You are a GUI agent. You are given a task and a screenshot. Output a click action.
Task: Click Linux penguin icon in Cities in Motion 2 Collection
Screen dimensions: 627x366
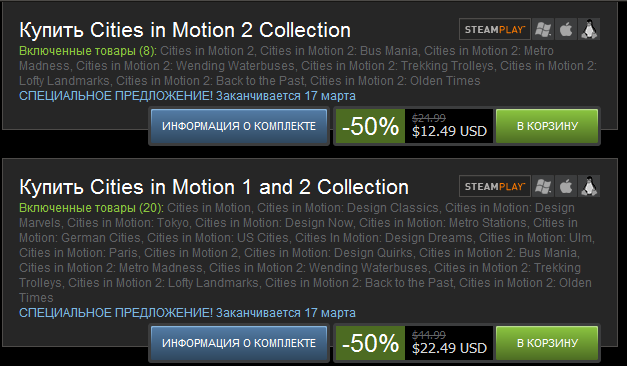coord(589,29)
